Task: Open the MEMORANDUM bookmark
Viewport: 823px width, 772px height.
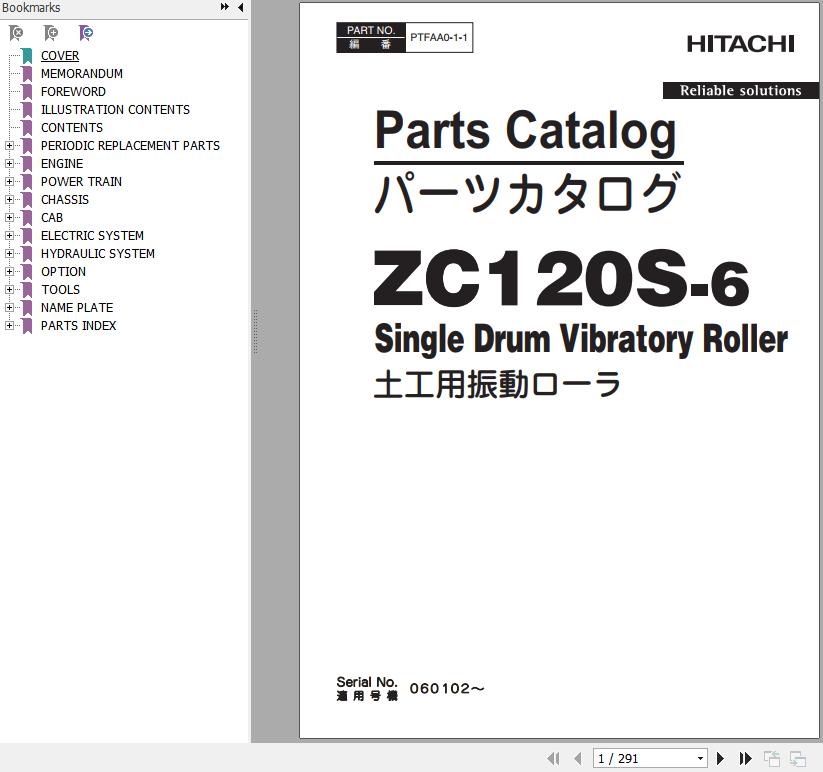Action: [82, 73]
